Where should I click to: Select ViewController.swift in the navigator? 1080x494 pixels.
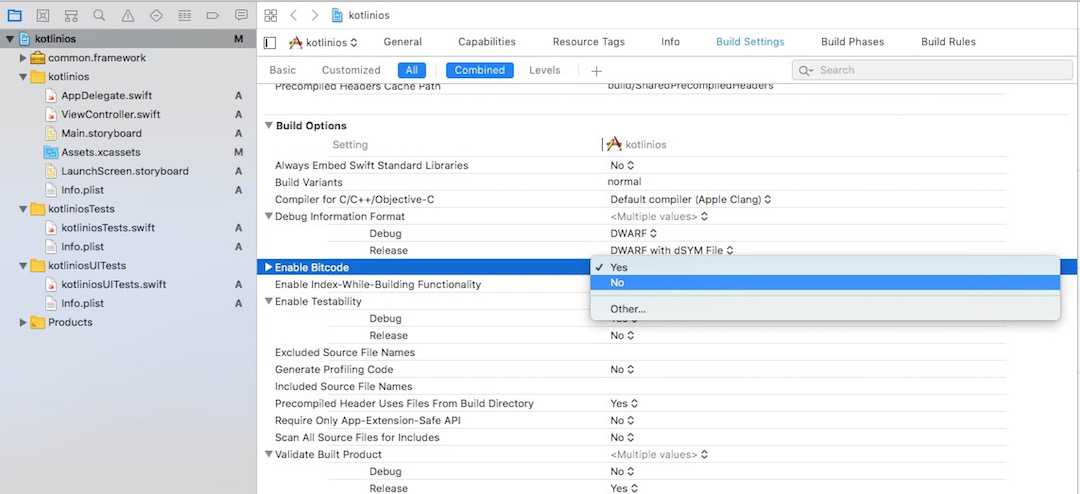[x=110, y=114]
